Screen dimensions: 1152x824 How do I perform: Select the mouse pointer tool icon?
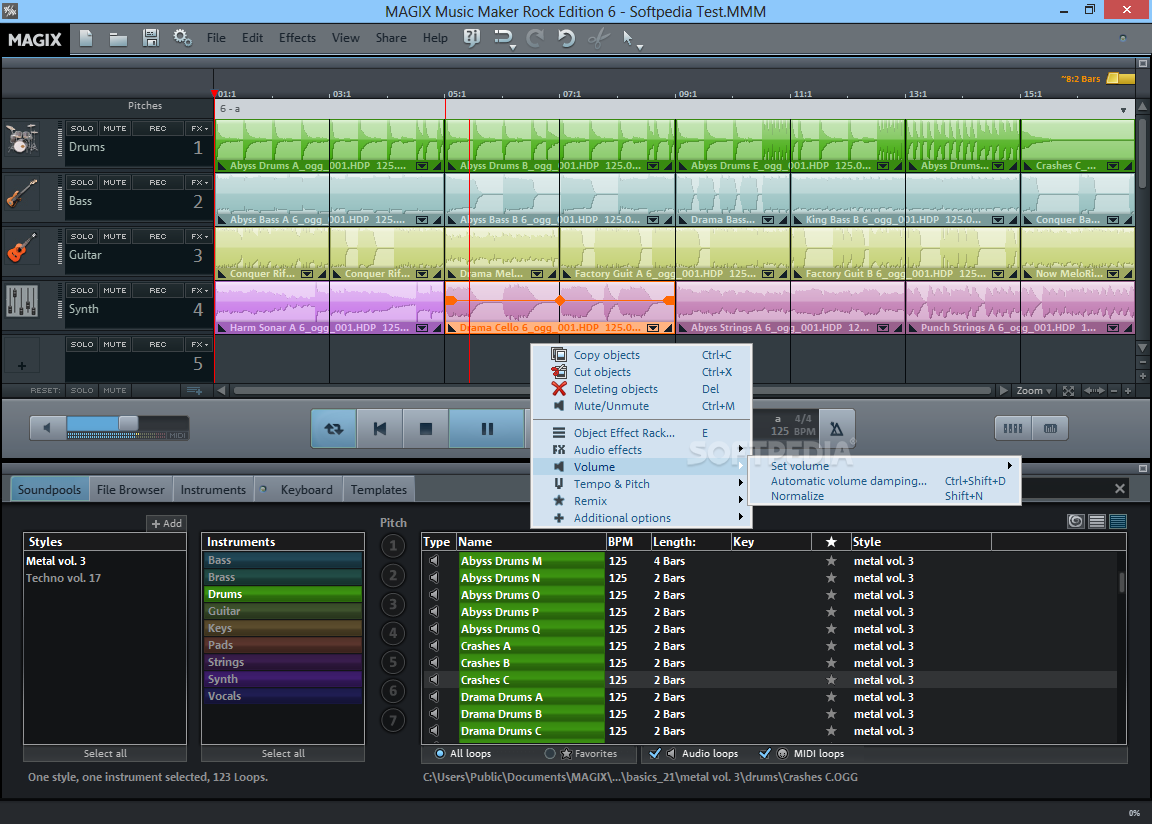coord(628,38)
